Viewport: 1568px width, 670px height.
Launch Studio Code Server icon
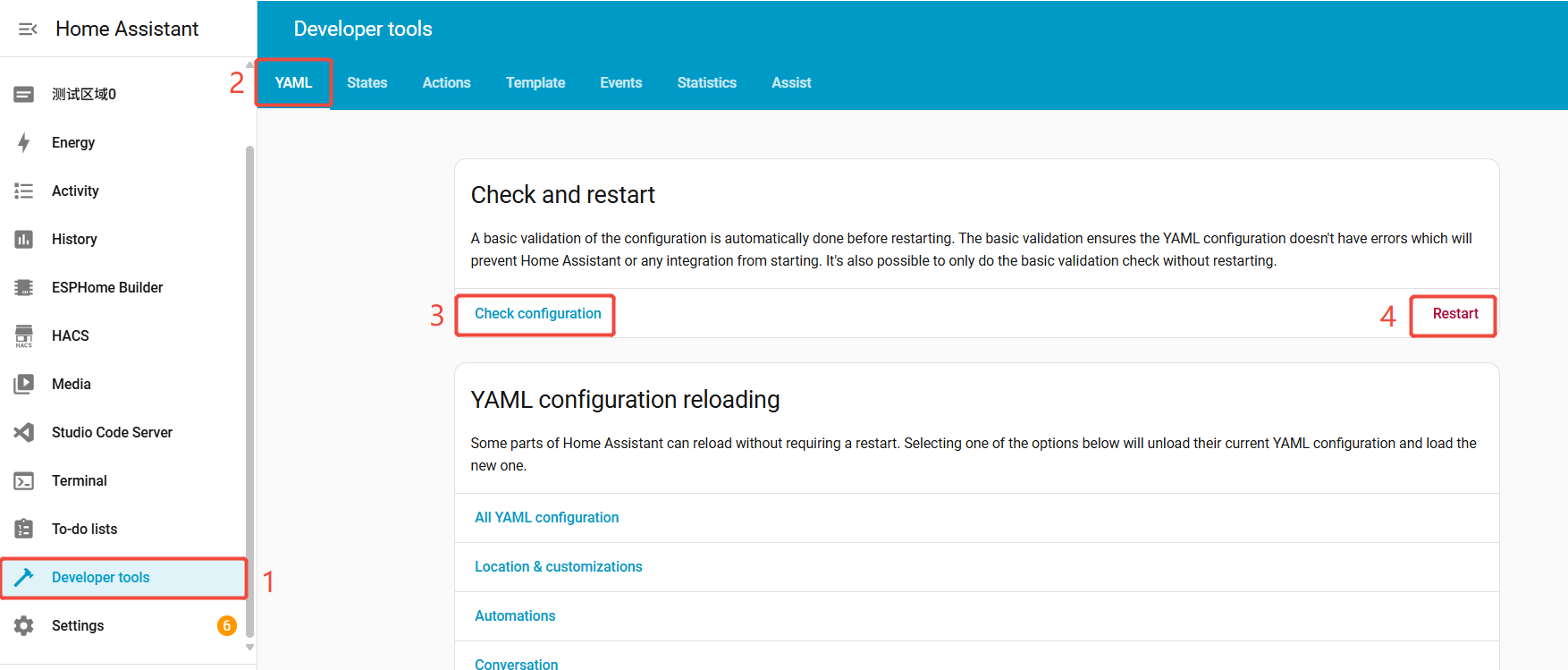pyautogui.click(x=24, y=432)
